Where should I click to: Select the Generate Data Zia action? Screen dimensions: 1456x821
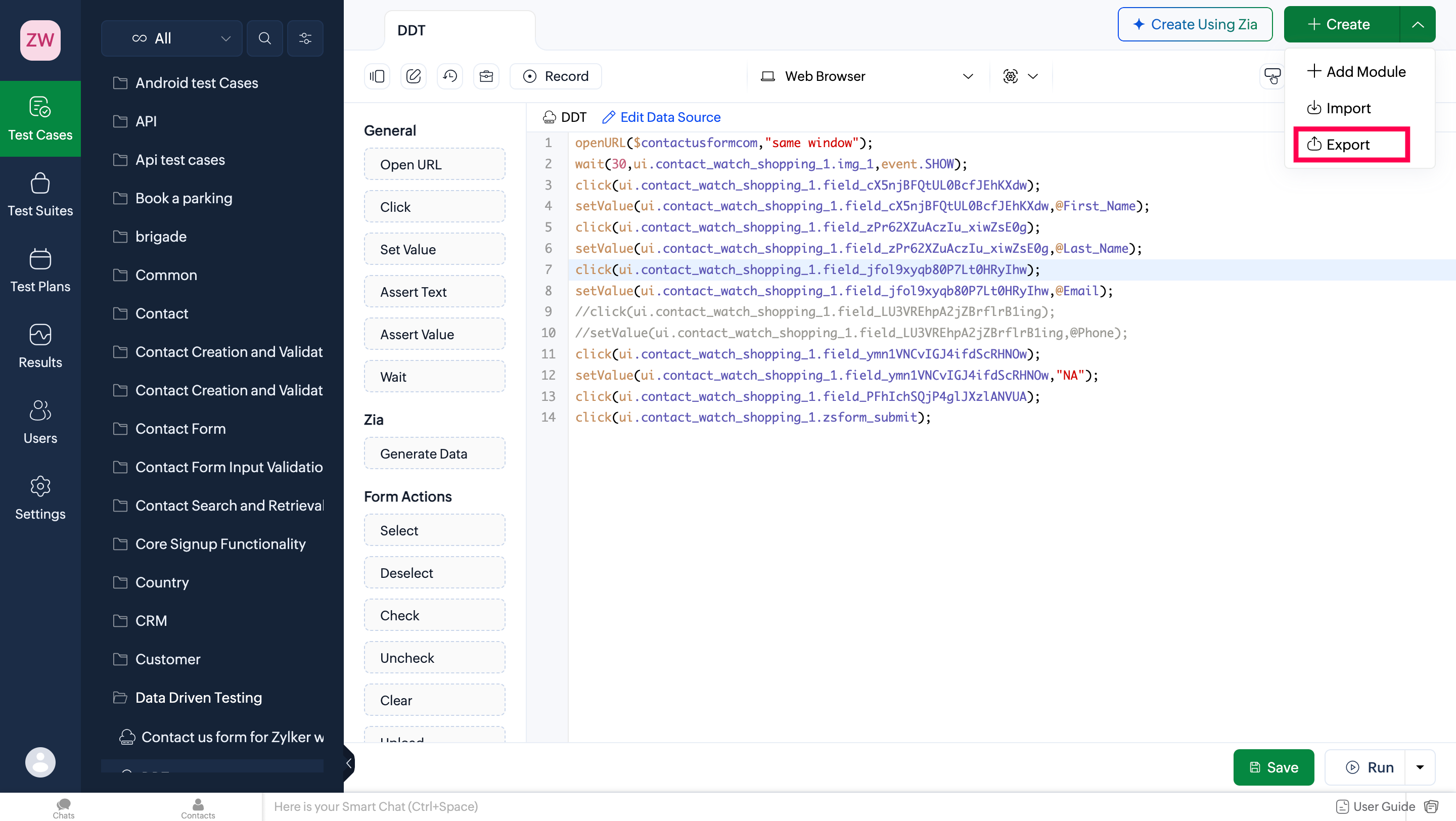pos(435,453)
